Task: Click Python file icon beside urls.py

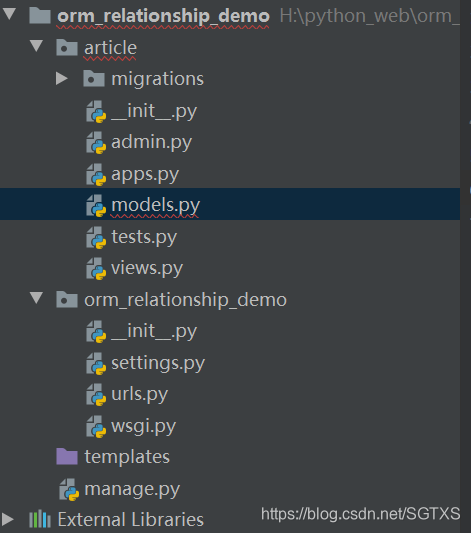Action: (x=96, y=395)
